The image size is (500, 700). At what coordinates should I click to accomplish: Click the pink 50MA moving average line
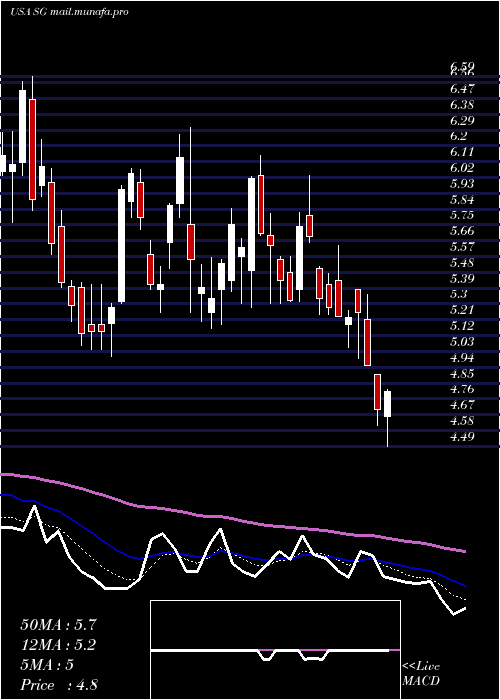tap(232, 519)
